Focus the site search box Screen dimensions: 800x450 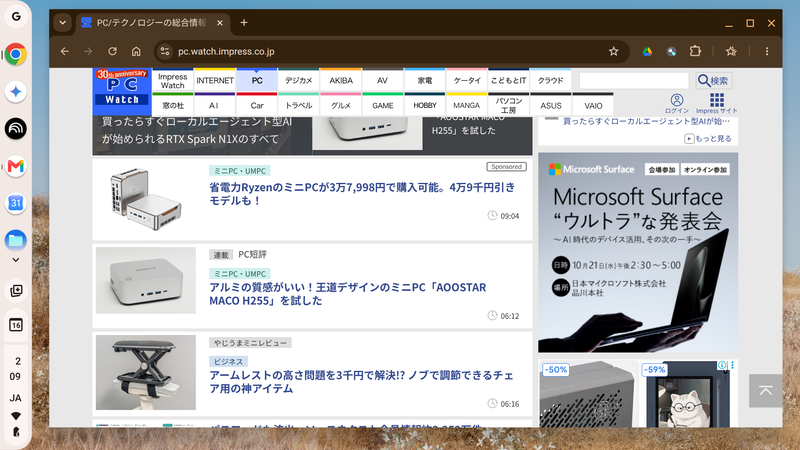pos(634,80)
